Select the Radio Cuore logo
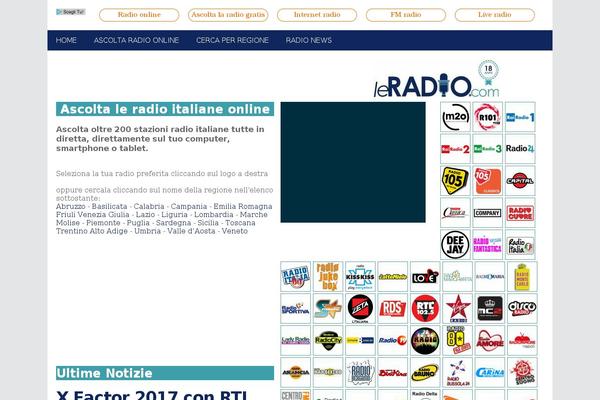The width and height of the screenshot is (600, 400). click(x=520, y=213)
